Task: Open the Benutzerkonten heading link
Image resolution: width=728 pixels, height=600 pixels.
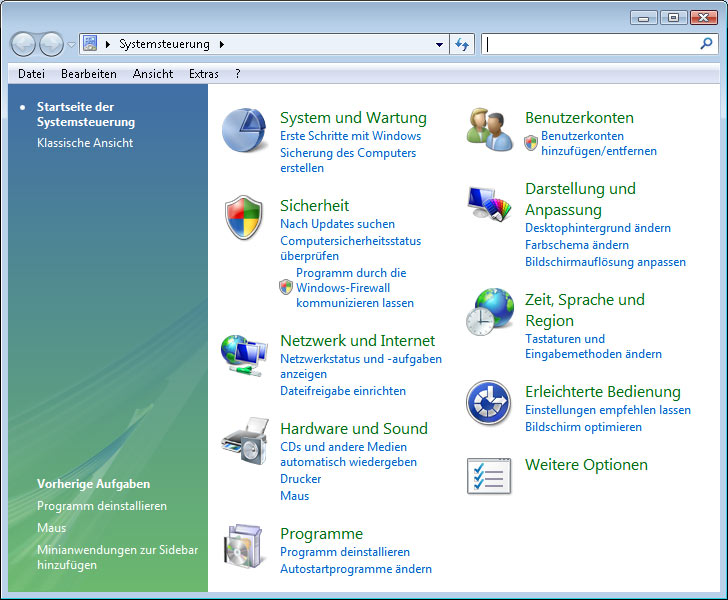Action: pos(579,117)
